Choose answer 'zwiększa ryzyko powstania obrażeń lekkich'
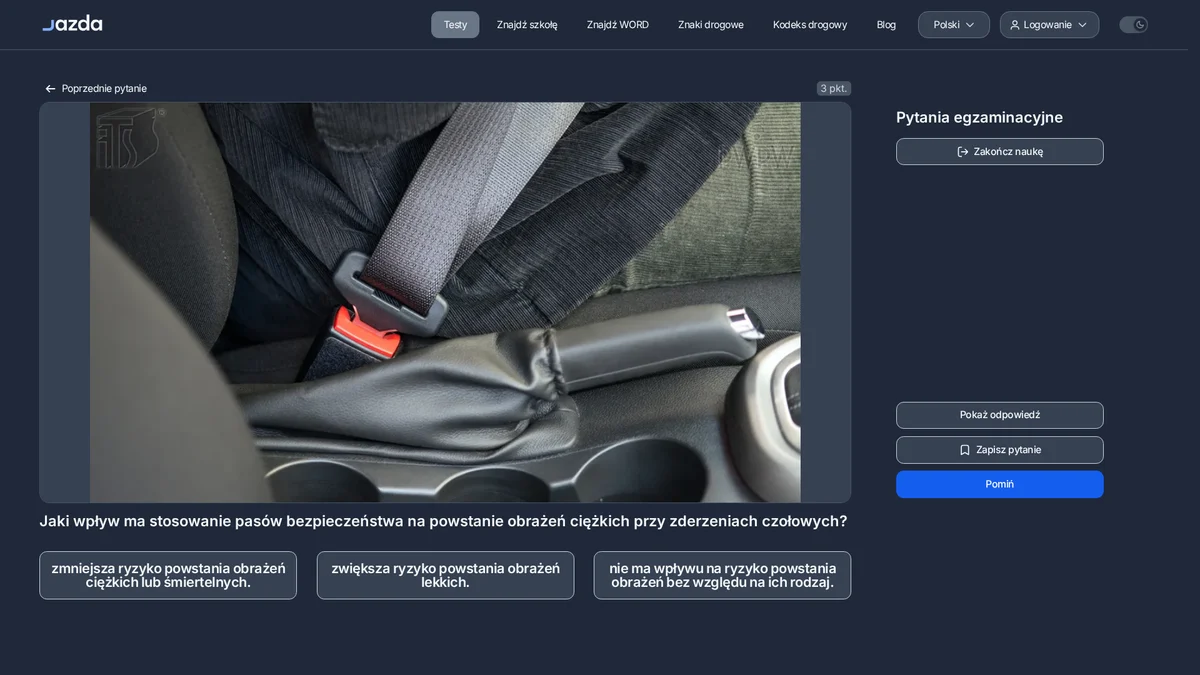 [x=445, y=575]
